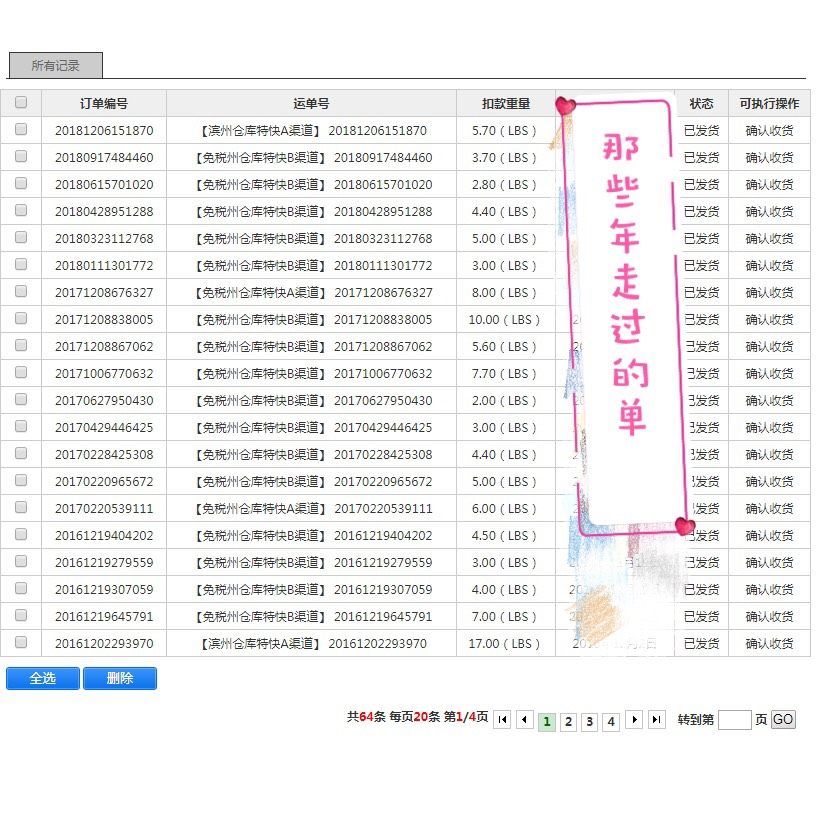Jump to first page using leftmost pagination arrow
Screen dimensions: 816x816
503,720
